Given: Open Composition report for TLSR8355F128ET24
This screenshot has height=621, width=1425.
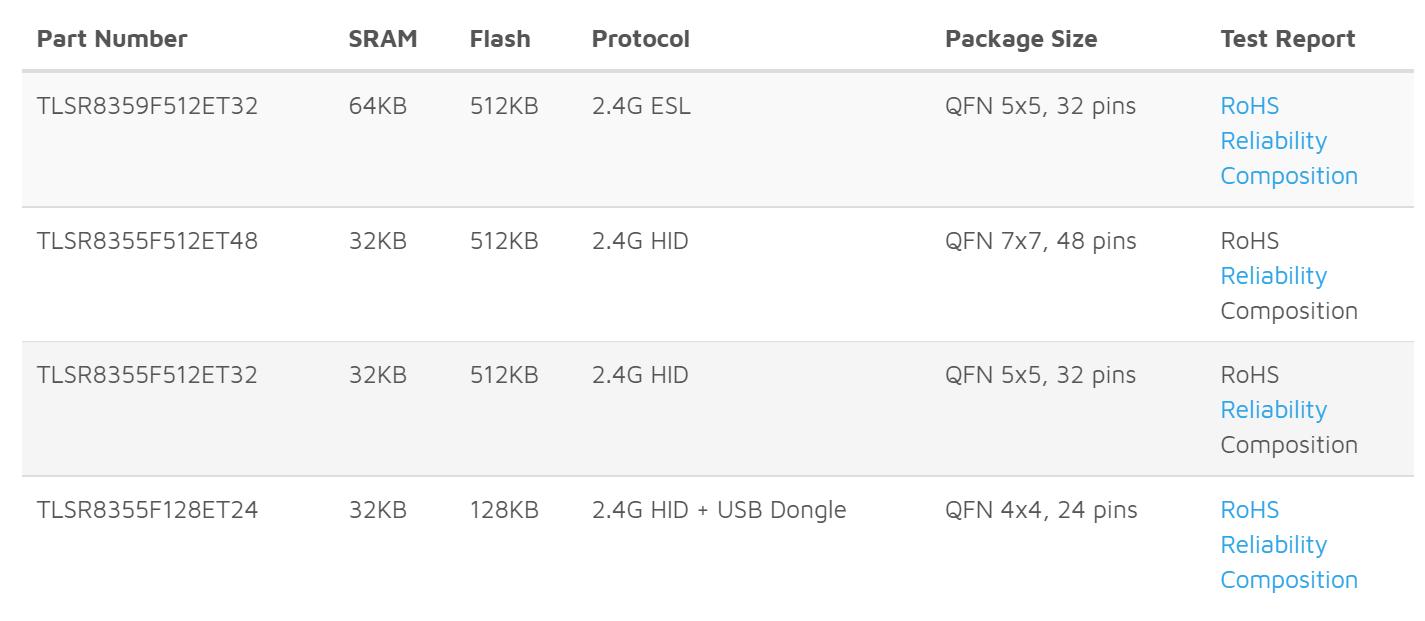Looking at the screenshot, I should [x=1289, y=580].
